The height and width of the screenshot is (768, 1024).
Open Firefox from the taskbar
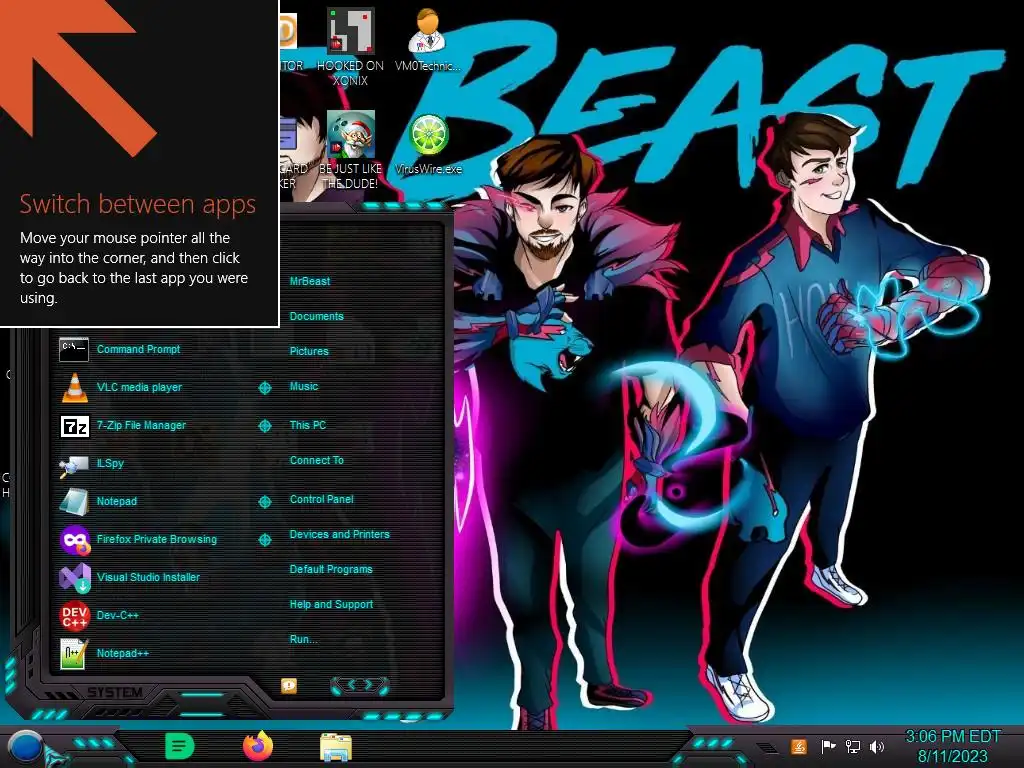[258, 746]
